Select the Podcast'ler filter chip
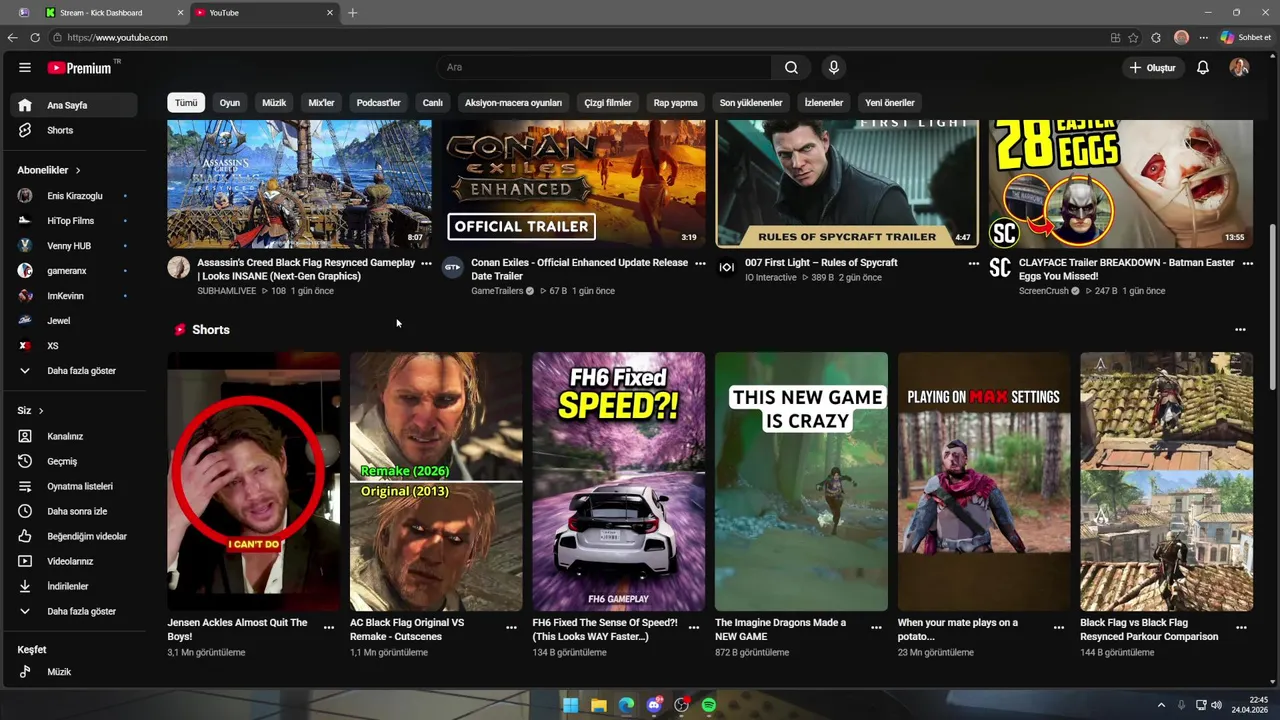This screenshot has width=1280, height=720. 378,103
